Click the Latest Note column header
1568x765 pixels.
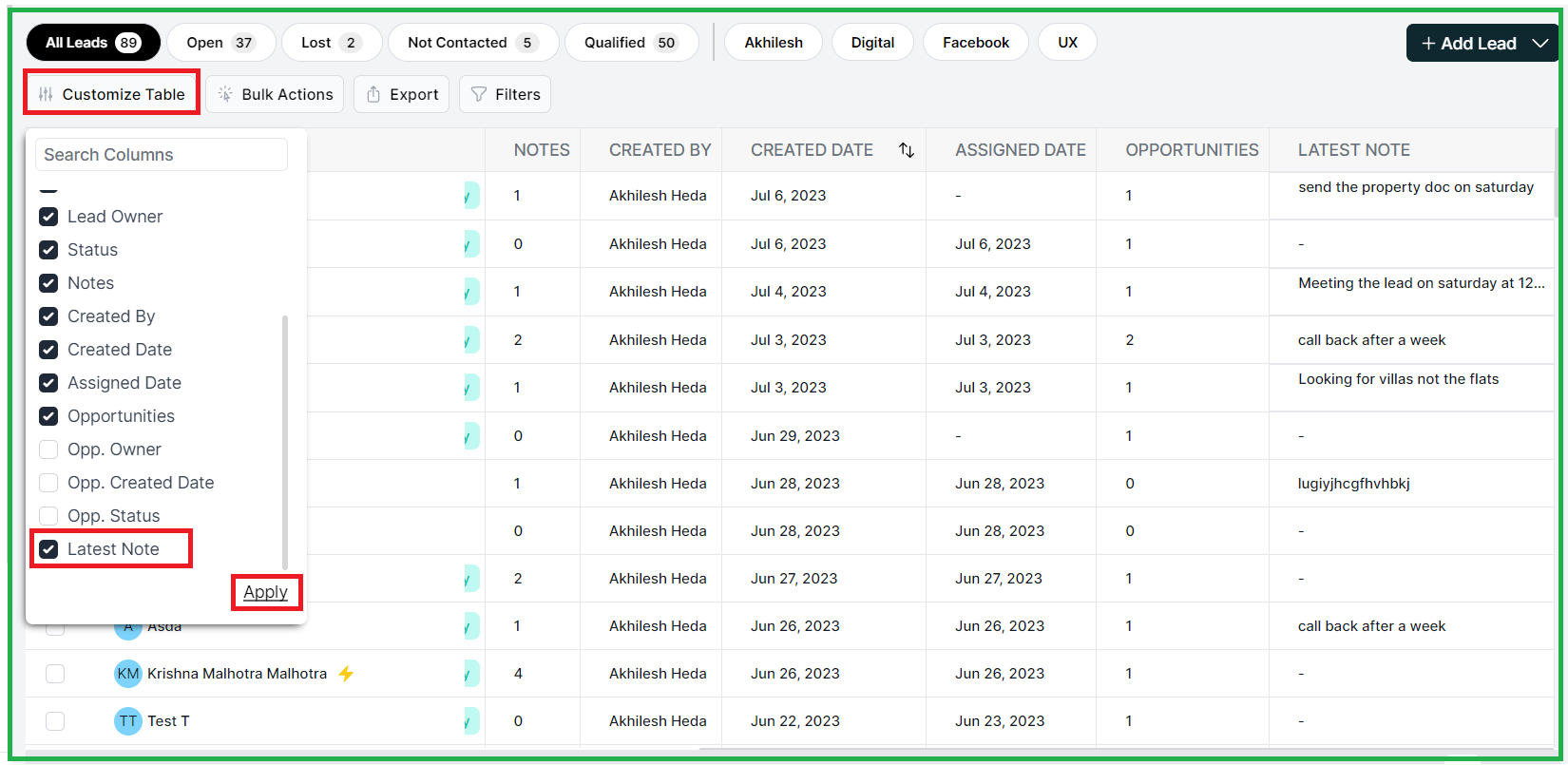1354,150
